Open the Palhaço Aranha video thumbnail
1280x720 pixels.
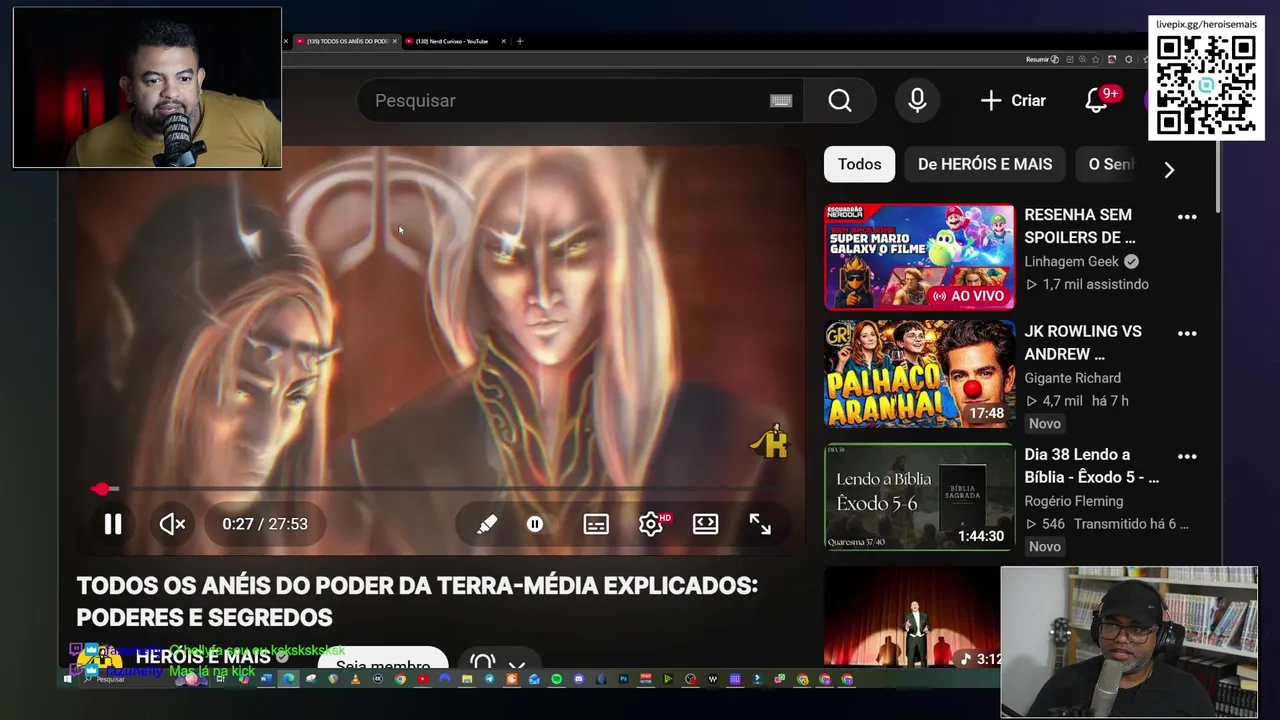[x=919, y=374]
